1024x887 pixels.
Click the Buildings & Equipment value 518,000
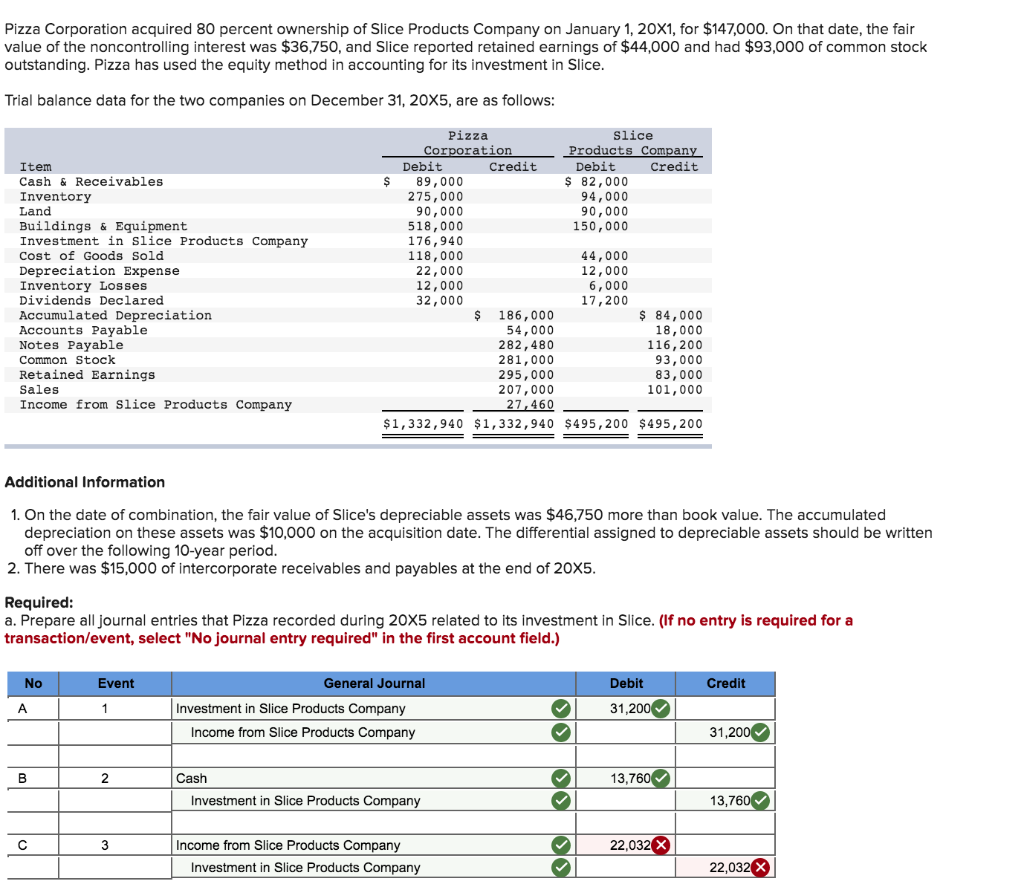pos(436,226)
